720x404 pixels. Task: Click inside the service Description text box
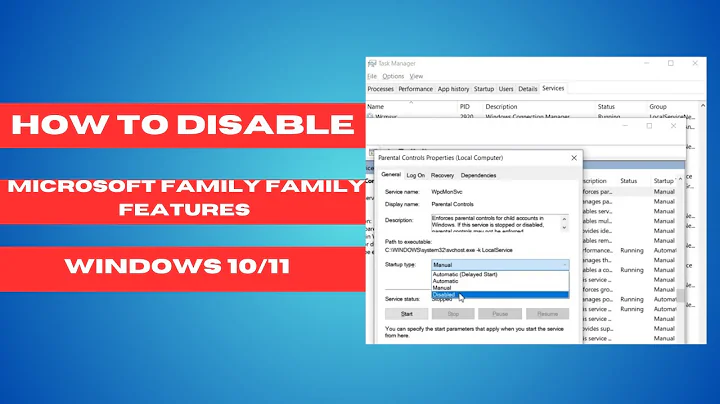click(495, 224)
